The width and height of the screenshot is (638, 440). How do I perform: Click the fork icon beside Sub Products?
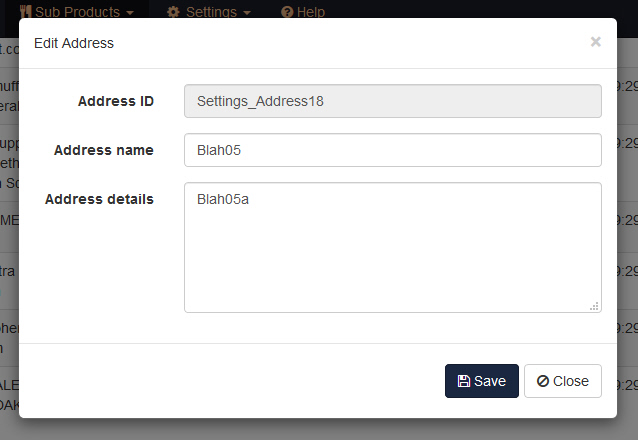coord(25,12)
